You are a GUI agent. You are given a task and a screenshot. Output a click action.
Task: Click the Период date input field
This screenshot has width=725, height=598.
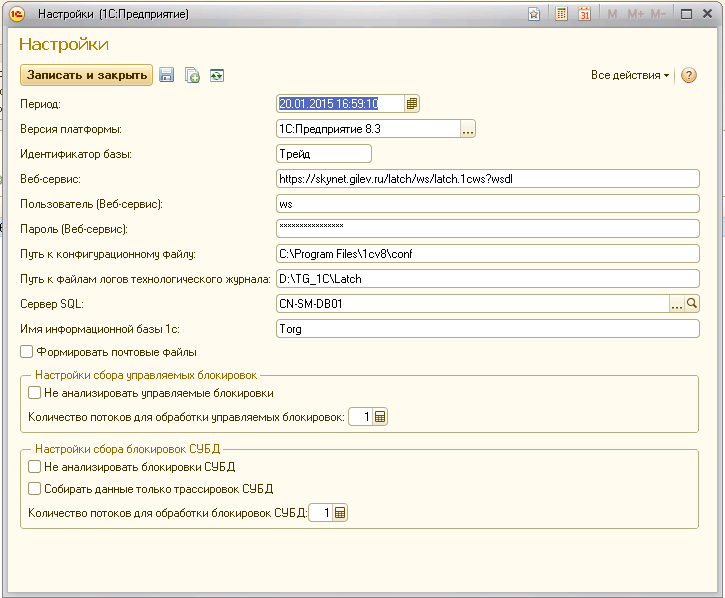click(341, 104)
